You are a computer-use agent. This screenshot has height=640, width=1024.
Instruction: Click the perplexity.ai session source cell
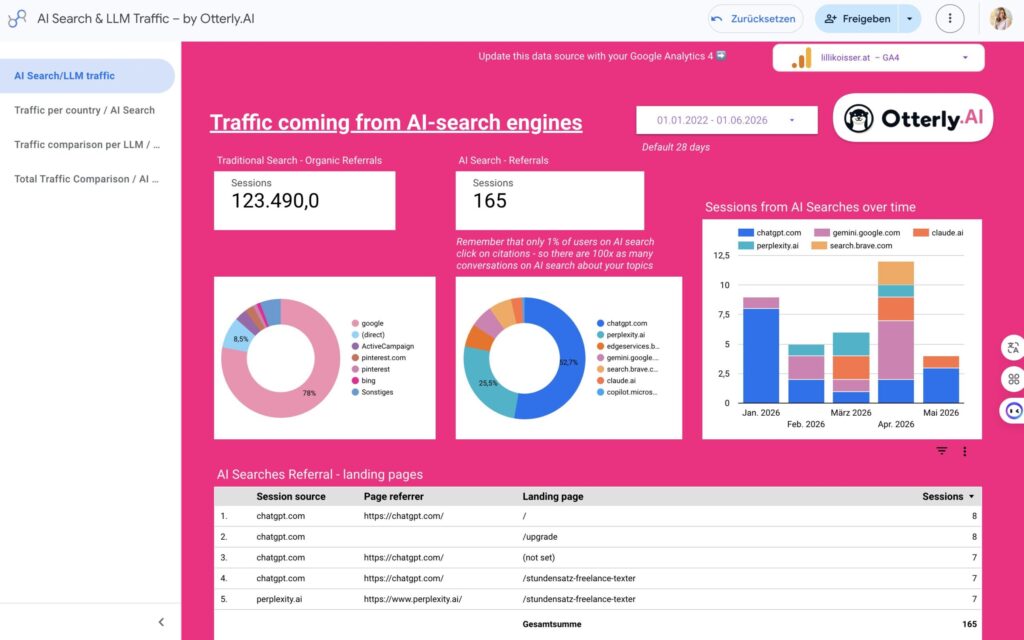point(279,599)
